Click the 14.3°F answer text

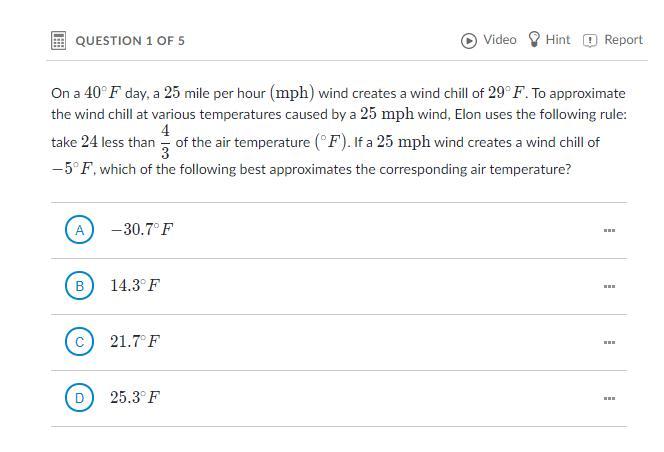[135, 286]
